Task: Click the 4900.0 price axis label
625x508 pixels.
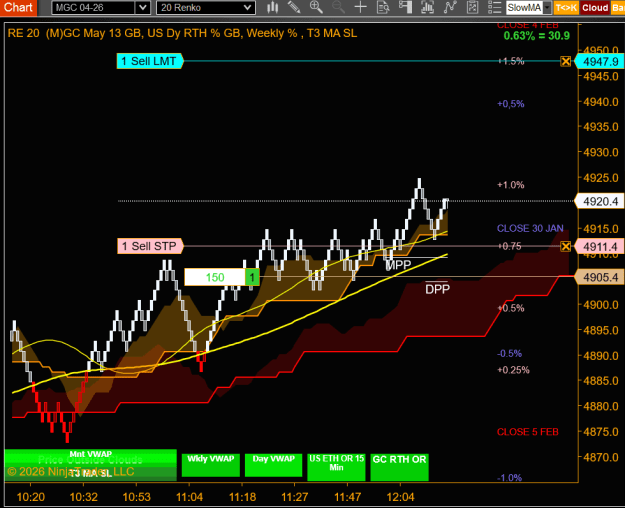Action: point(601,305)
